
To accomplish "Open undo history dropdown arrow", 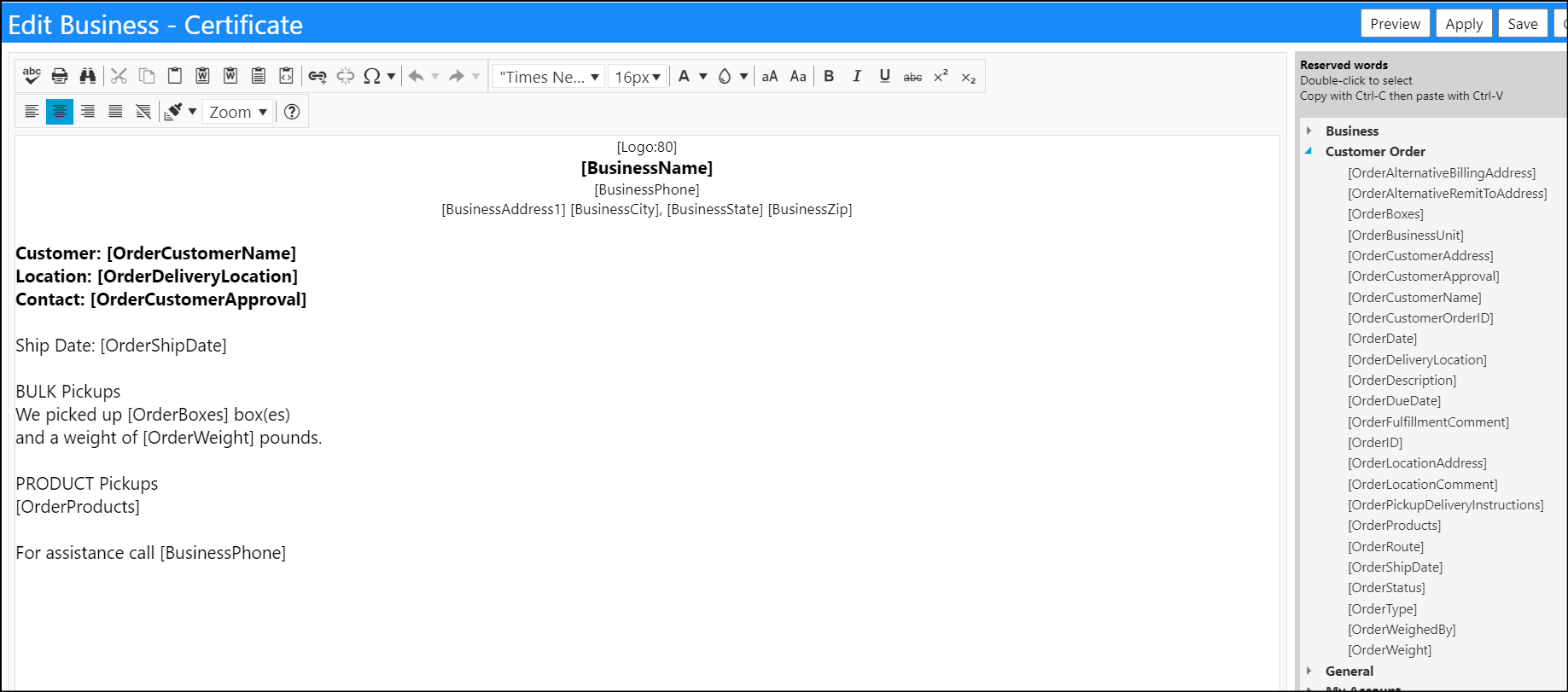I will click(x=435, y=76).
